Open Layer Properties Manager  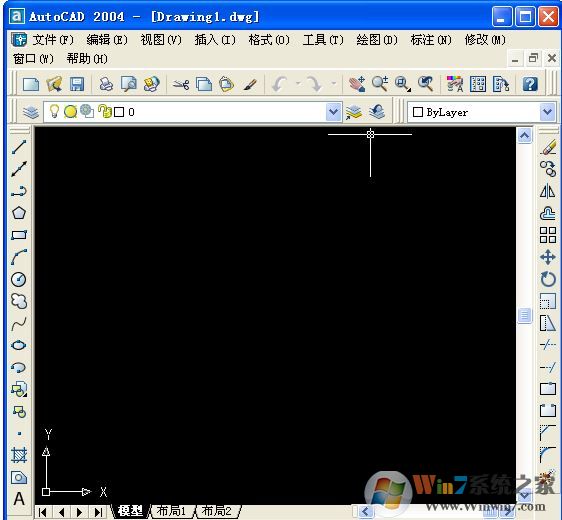coord(31,113)
